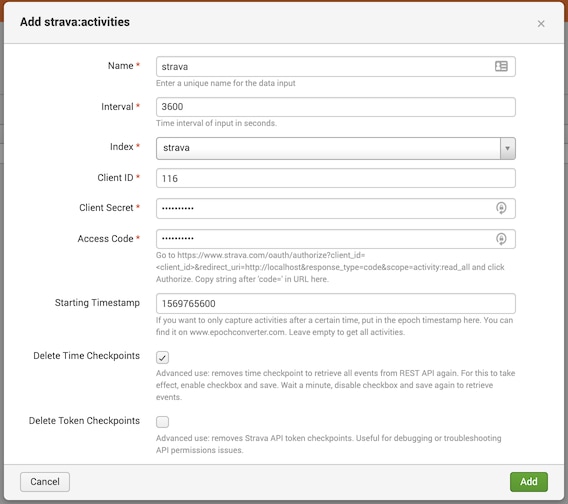The image size is (568, 504).
Task: Close the Add strava:activities dialog
Action: click(x=541, y=24)
